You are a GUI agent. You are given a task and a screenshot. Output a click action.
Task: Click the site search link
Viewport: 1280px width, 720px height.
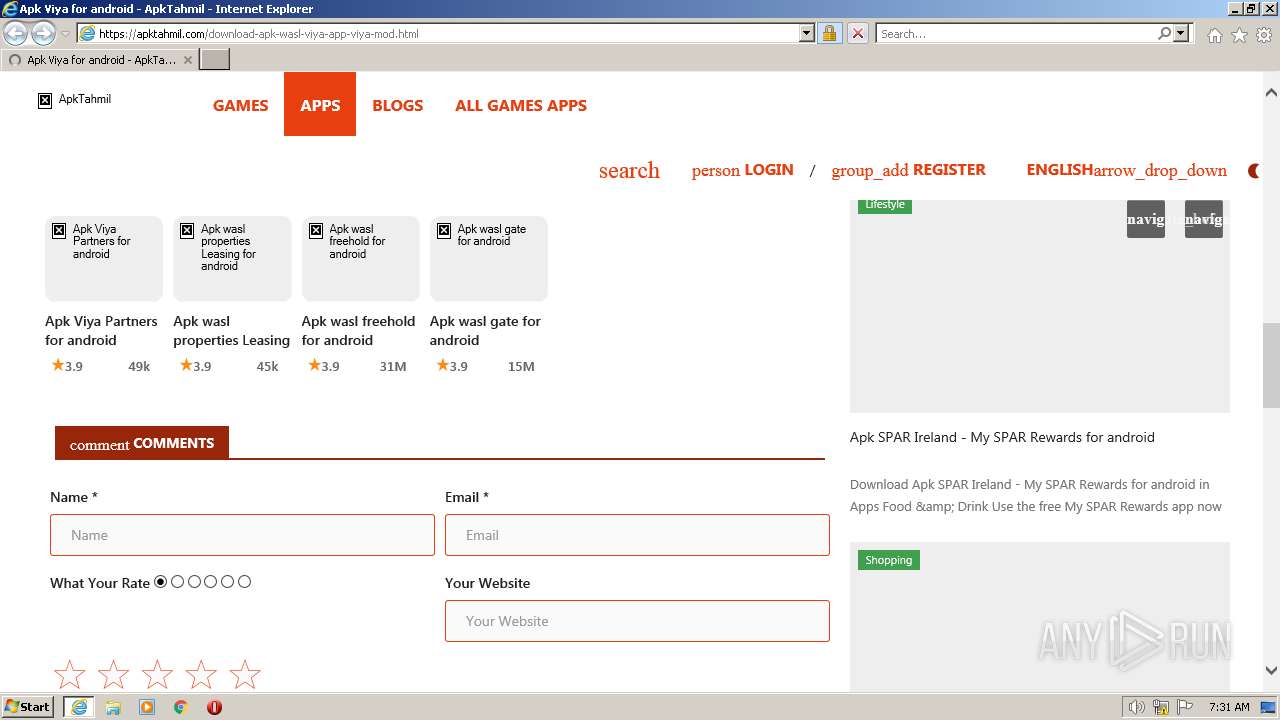(x=629, y=170)
